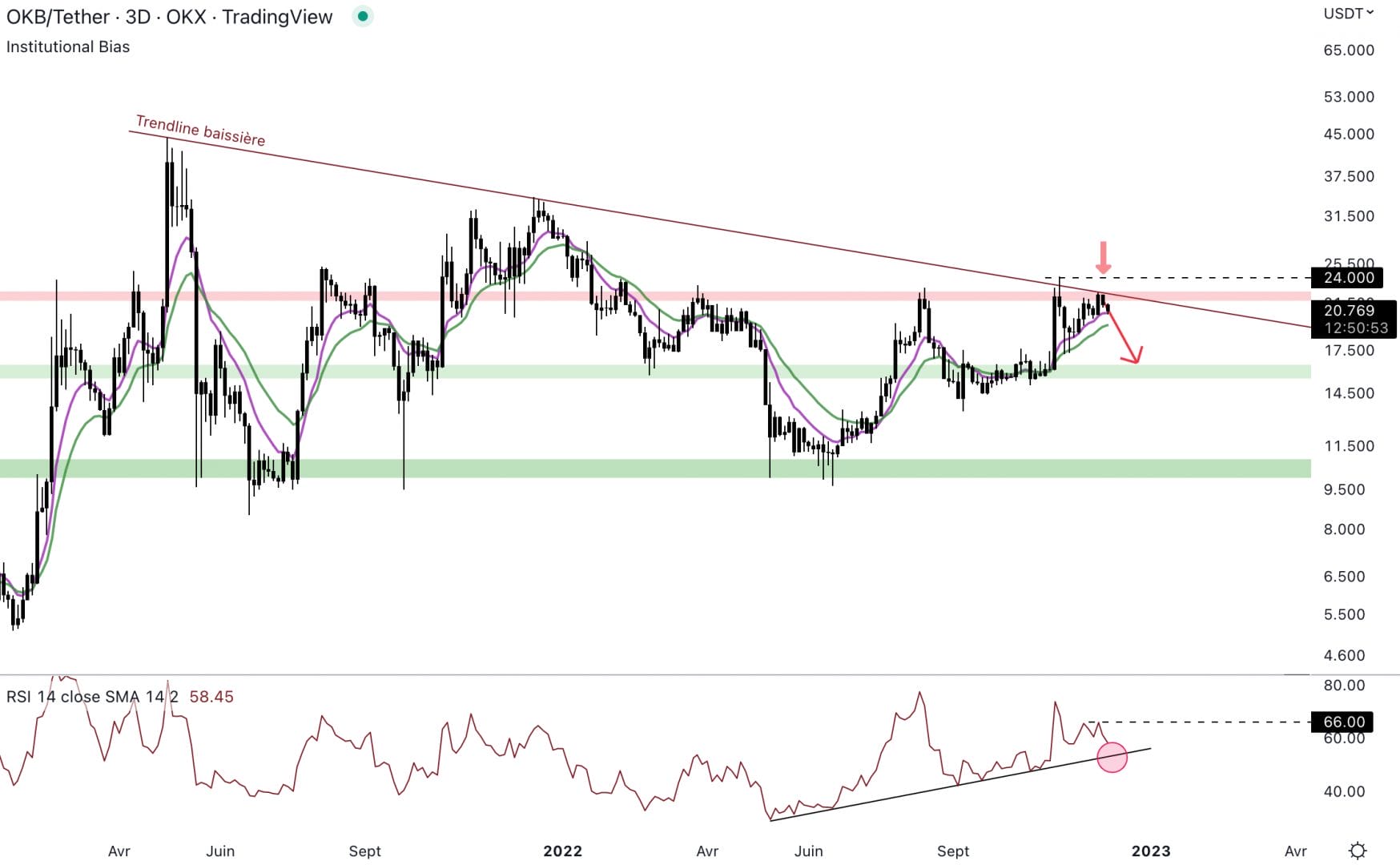Image resolution: width=1400 pixels, height=865 pixels.
Task: Click the green market status dot
Action: 363,16
